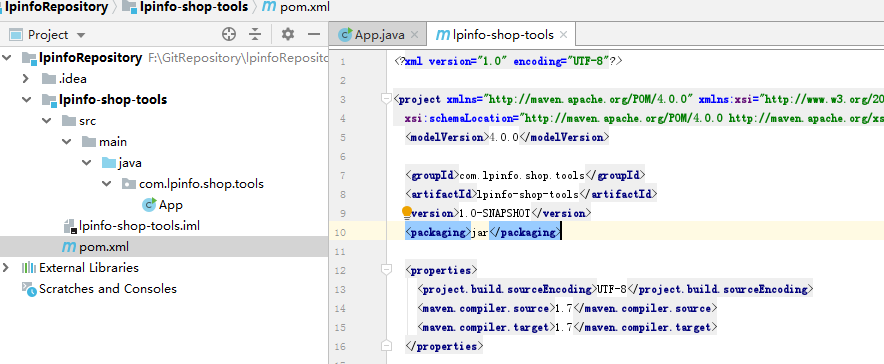Image resolution: width=884 pixels, height=364 pixels.
Task: Collapse the java source folder
Action: pyautogui.click(x=87, y=163)
